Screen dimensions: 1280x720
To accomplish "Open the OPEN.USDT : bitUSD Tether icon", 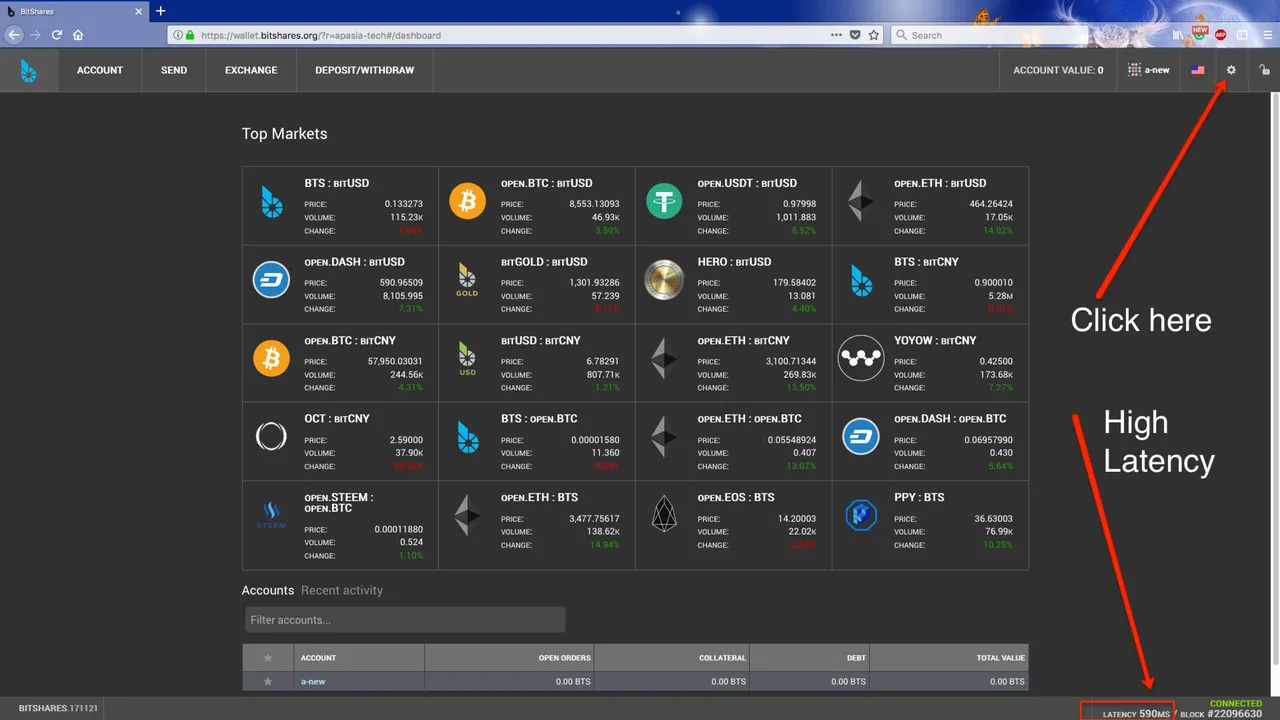I will 664,201.
